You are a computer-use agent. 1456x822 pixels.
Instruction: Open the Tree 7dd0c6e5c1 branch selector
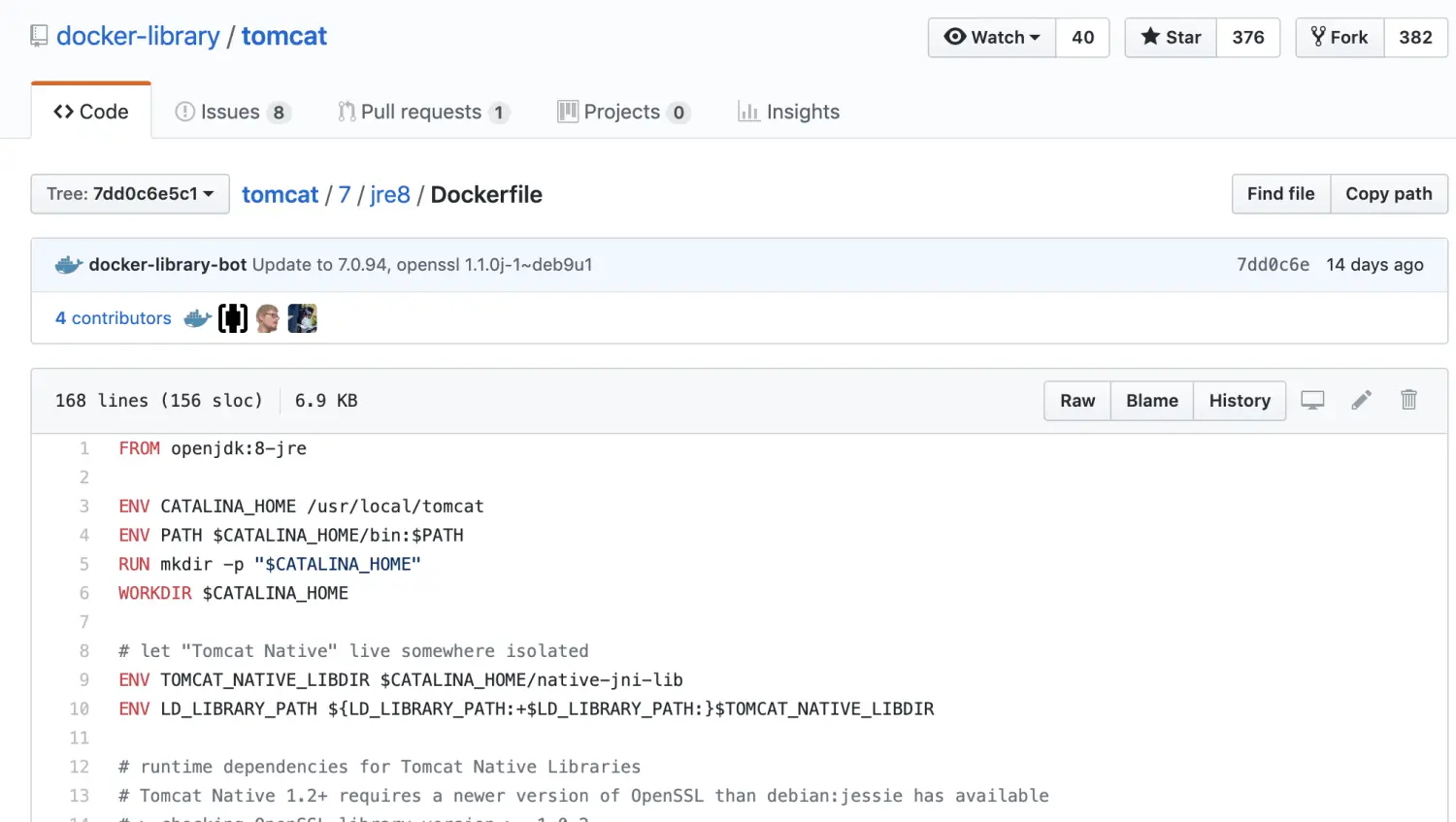[130, 194]
